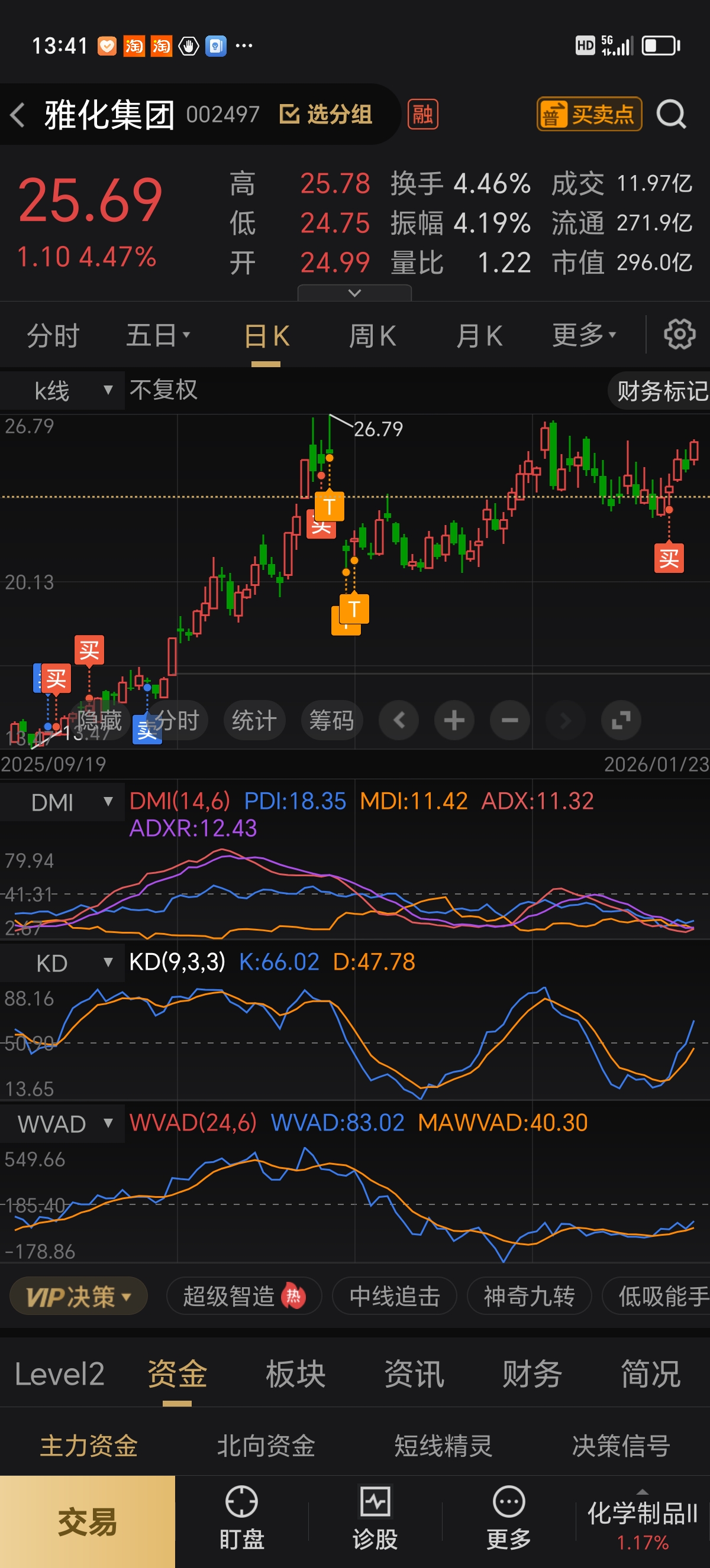
Task: Select the 决策信号 sub-tab
Action: click(621, 1446)
